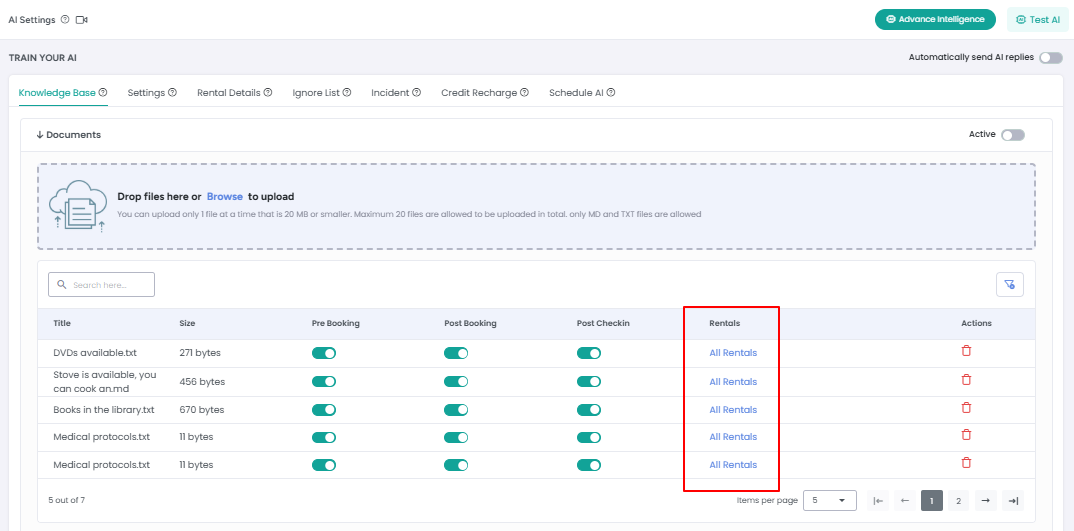The image size is (1074, 531).
Task: Switch to the Settings tab
Action: [x=146, y=92]
